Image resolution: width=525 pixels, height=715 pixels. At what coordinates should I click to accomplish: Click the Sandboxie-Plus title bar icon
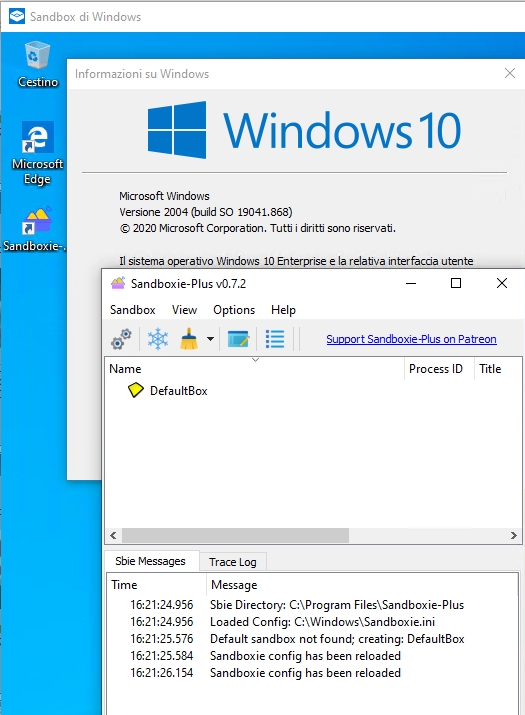118,283
